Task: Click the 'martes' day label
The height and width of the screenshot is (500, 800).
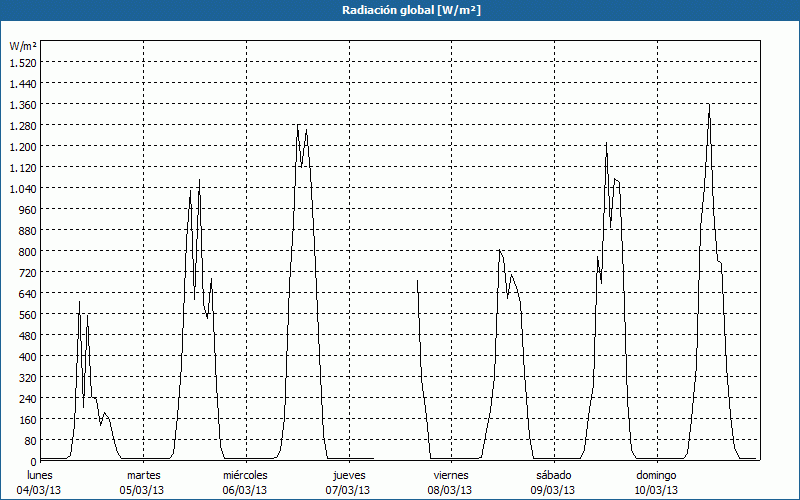Action: coord(144,475)
